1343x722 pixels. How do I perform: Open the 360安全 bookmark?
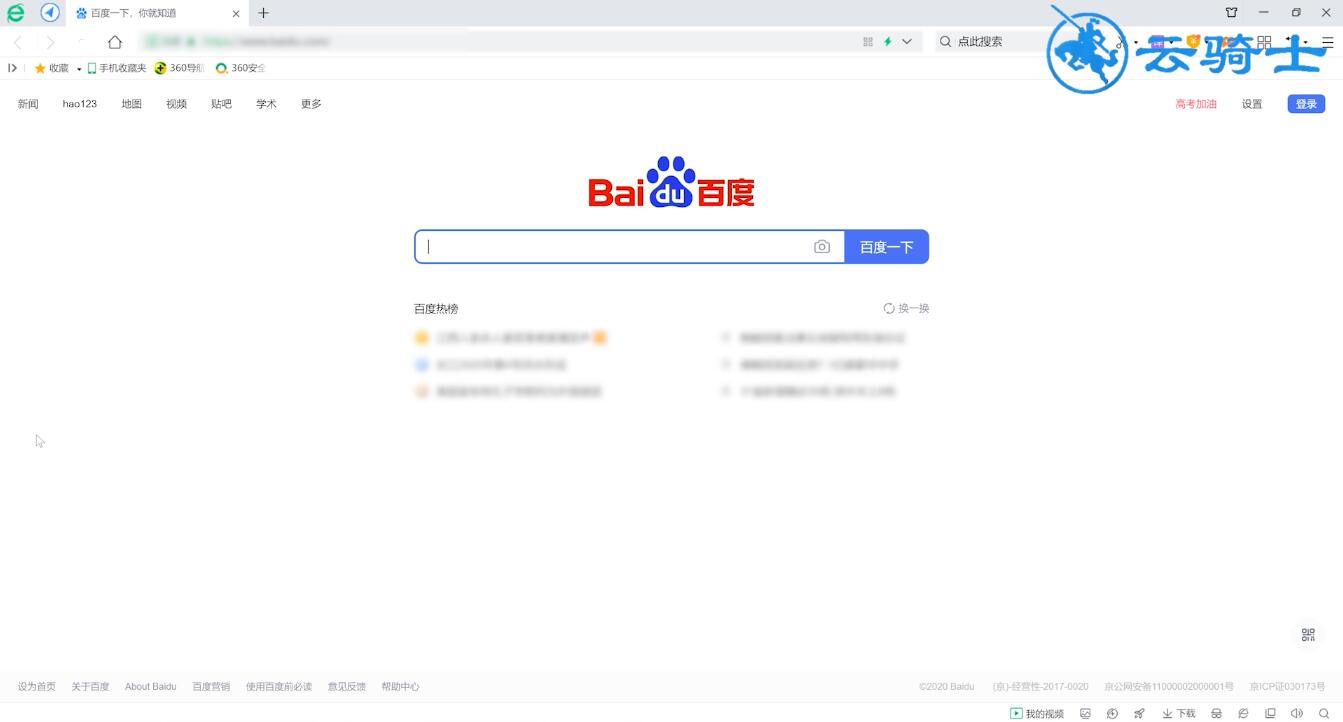241,68
